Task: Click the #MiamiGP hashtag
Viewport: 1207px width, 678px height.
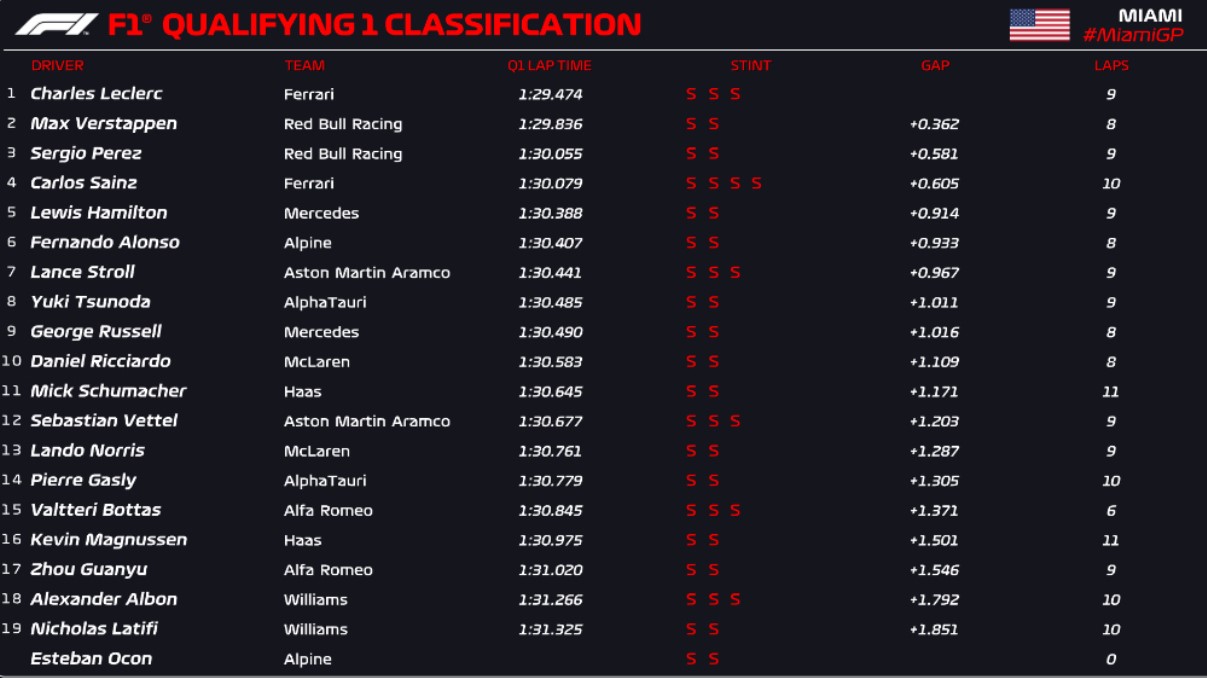Action: (1131, 36)
